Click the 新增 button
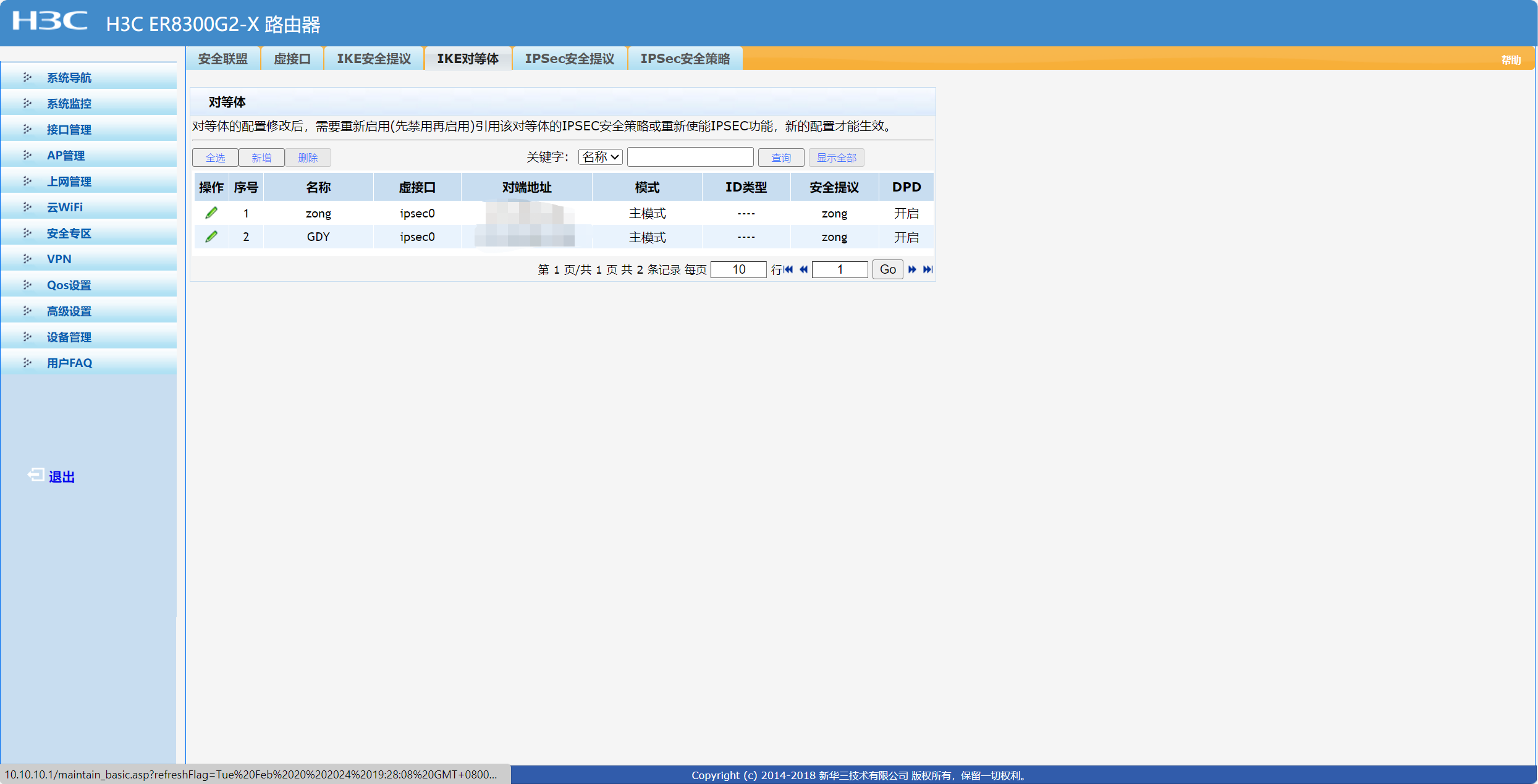1538x784 pixels. pyautogui.click(x=261, y=158)
